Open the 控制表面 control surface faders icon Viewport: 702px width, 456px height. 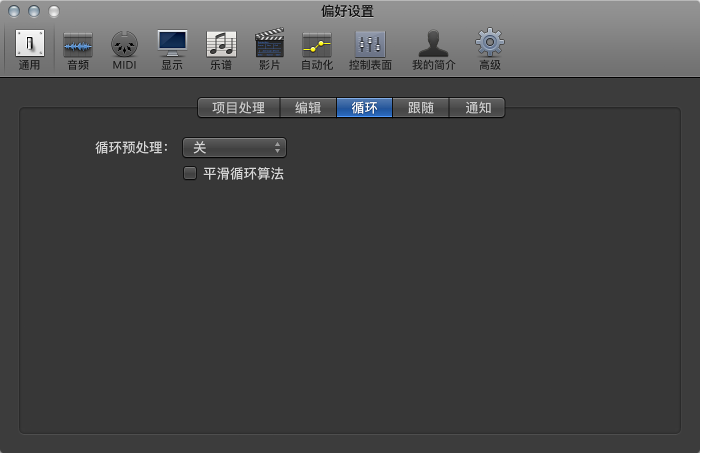(370, 49)
